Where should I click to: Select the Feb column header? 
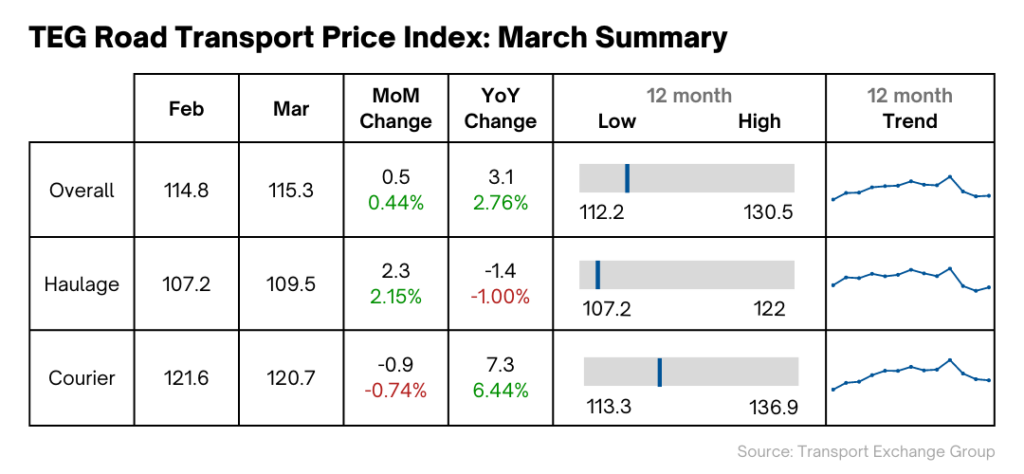pos(186,108)
